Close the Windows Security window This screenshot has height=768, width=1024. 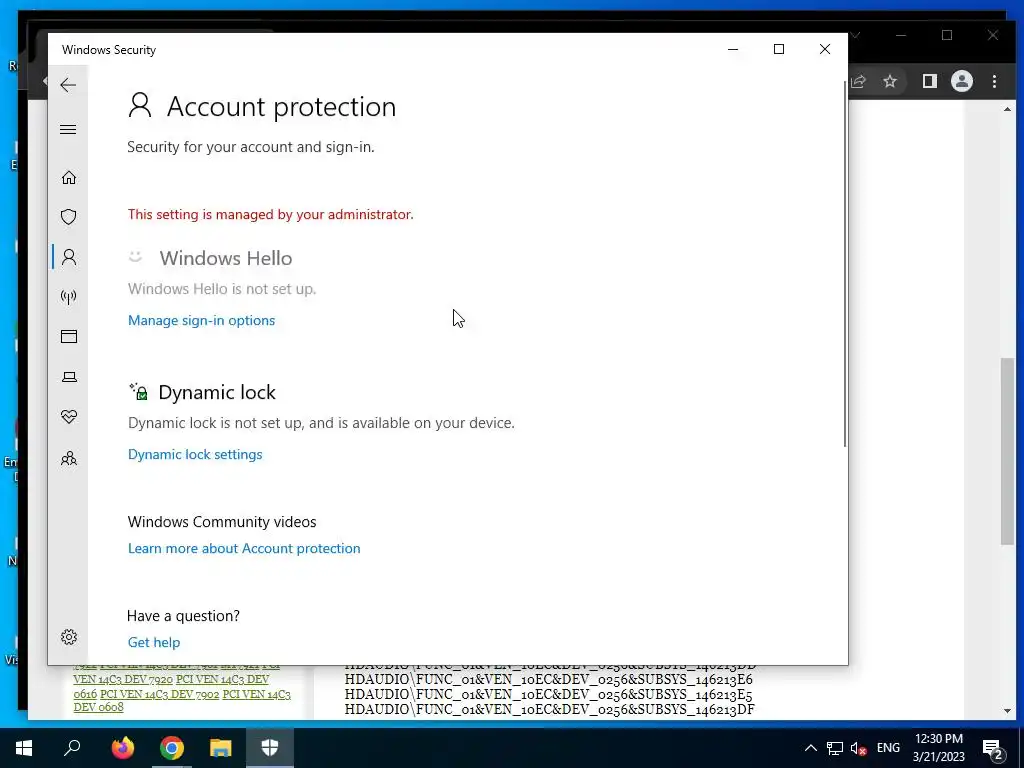825,49
